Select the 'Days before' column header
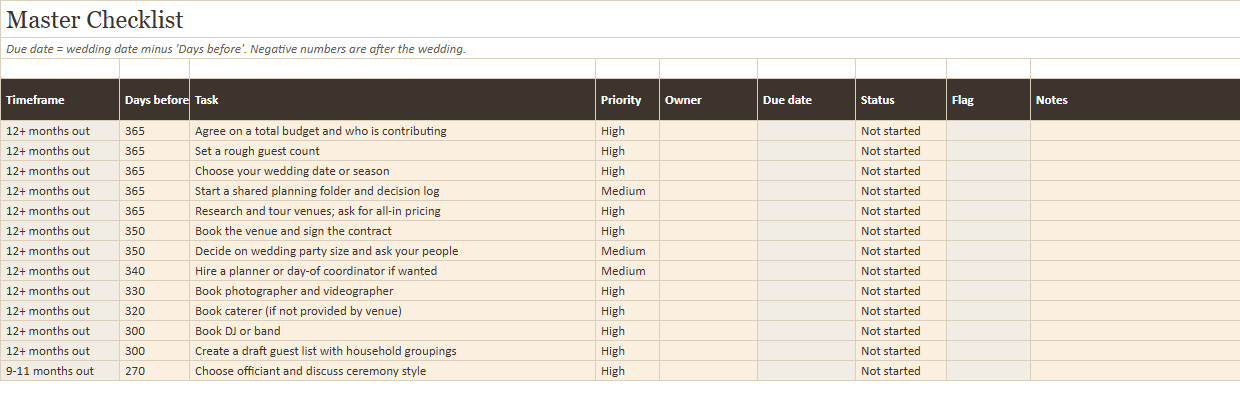This screenshot has width=1240, height=396. click(x=155, y=100)
